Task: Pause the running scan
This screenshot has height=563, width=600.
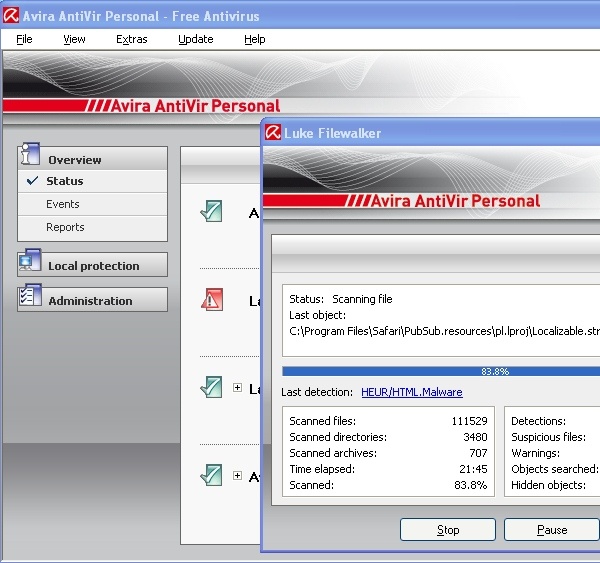Action: click(x=552, y=530)
